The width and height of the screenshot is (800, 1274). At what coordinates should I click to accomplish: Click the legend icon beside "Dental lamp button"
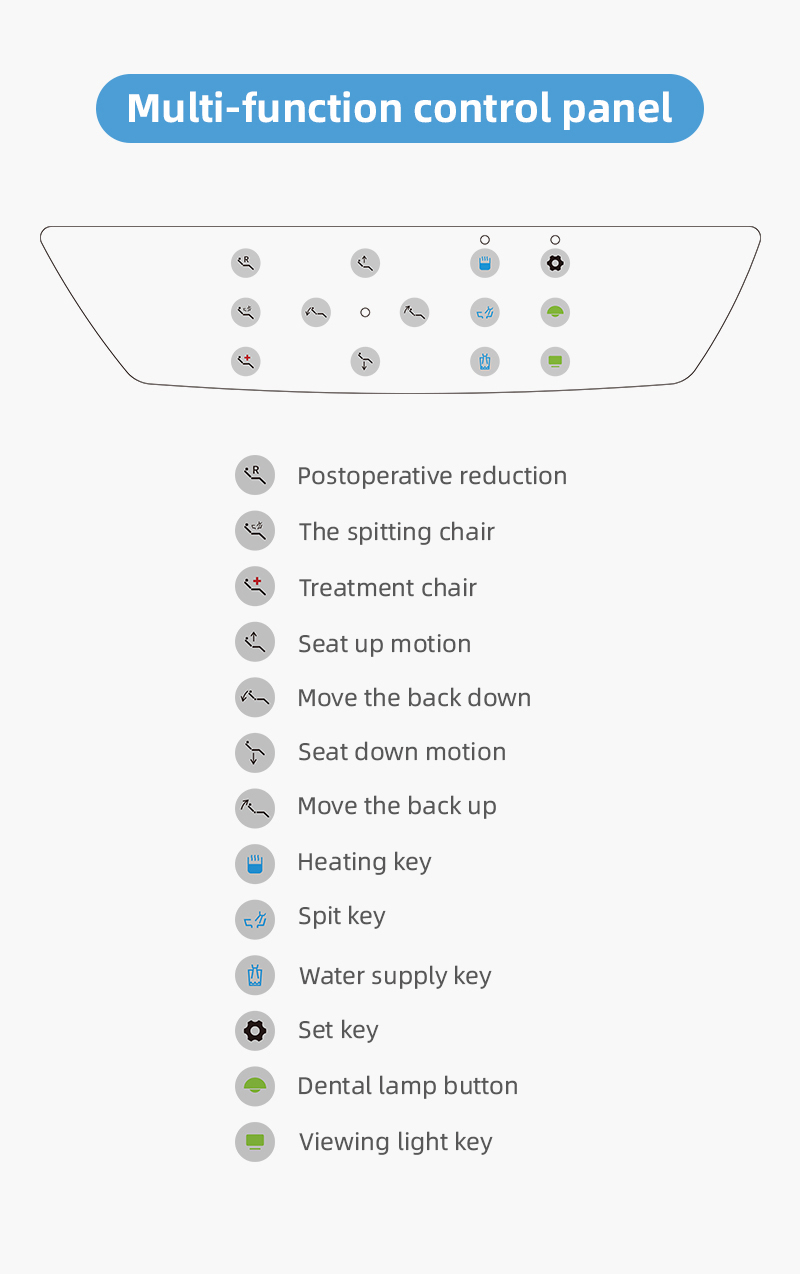[255, 1086]
